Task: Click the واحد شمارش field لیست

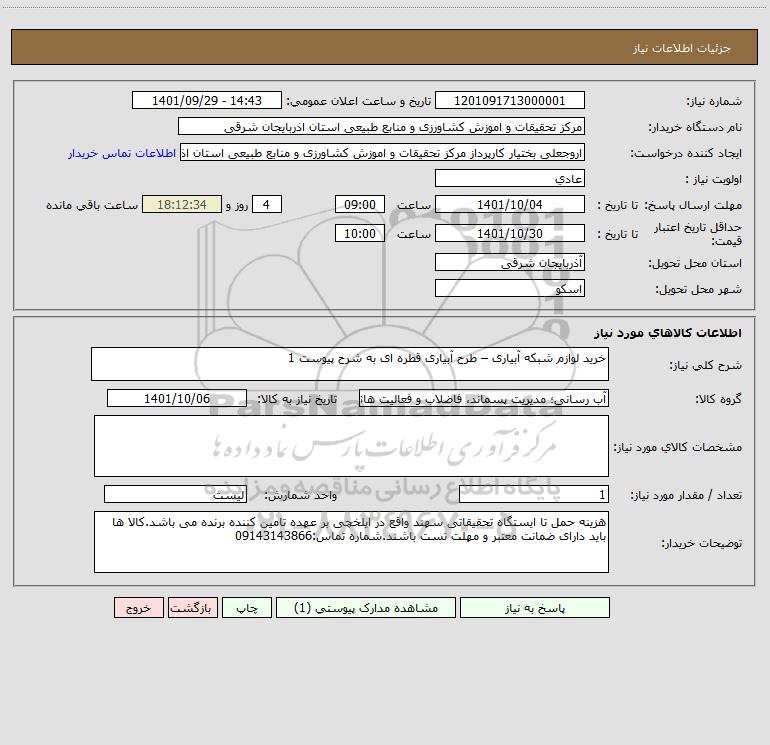Action: (x=175, y=495)
